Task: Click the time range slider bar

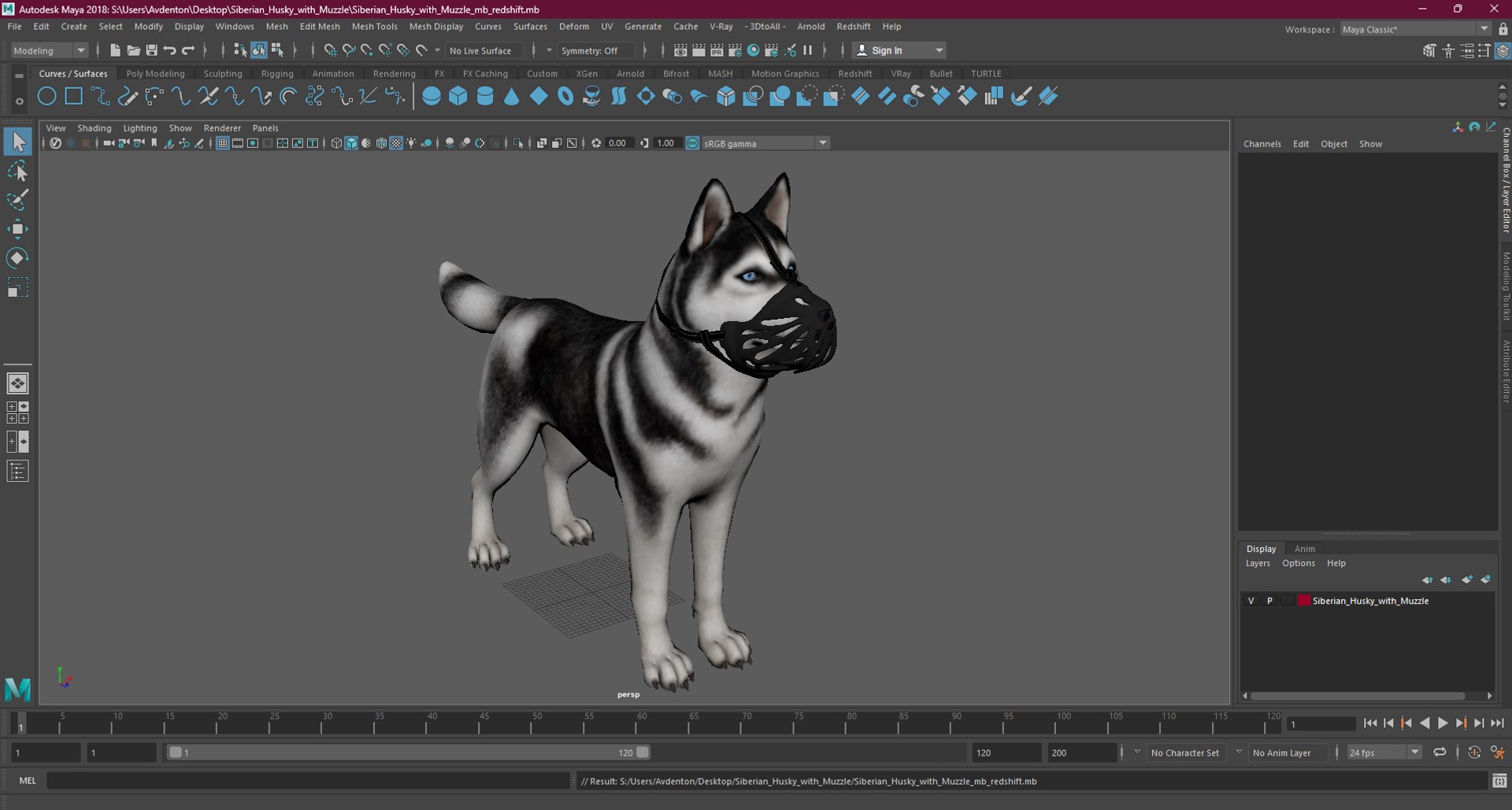Action: [409, 753]
